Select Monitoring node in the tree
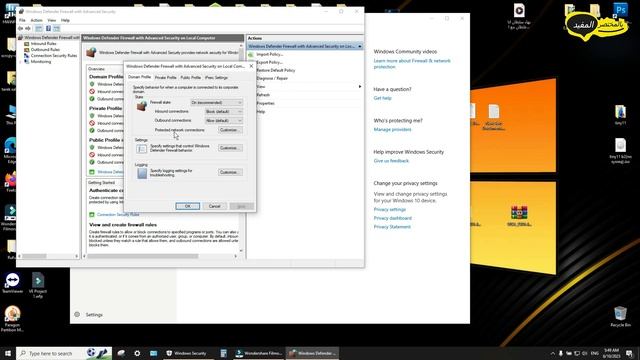Screen dimensions: 640x360 click(x=41, y=62)
